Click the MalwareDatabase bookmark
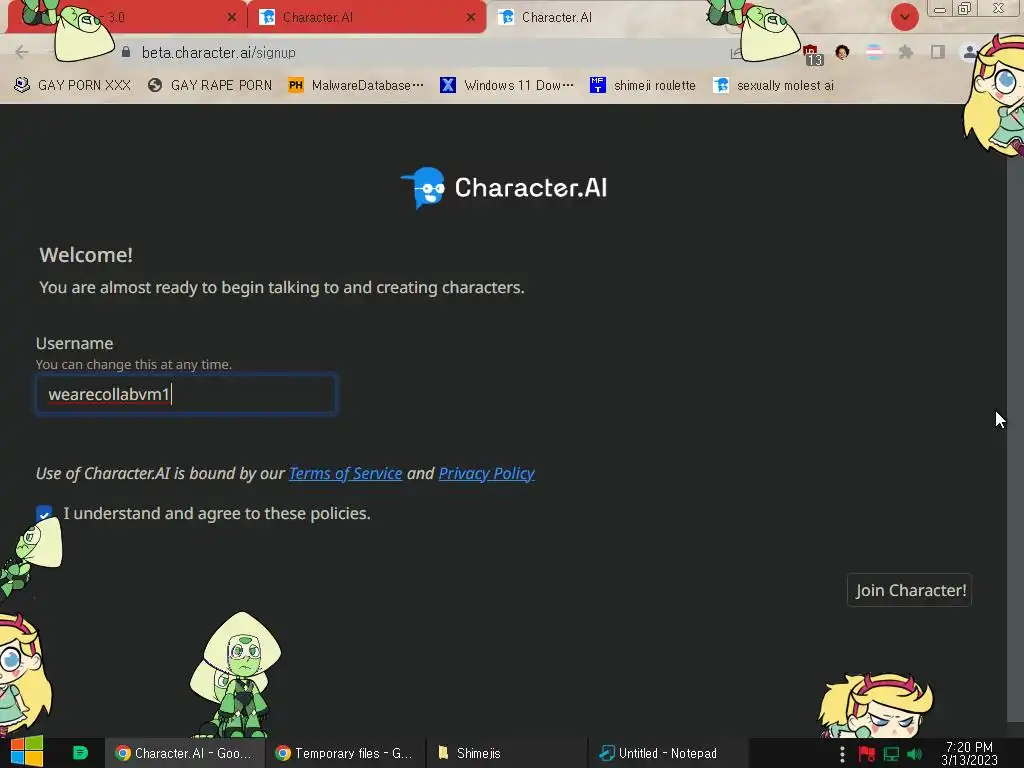This screenshot has width=1024, height=768. pyautogui.click(x=356, y=86)
